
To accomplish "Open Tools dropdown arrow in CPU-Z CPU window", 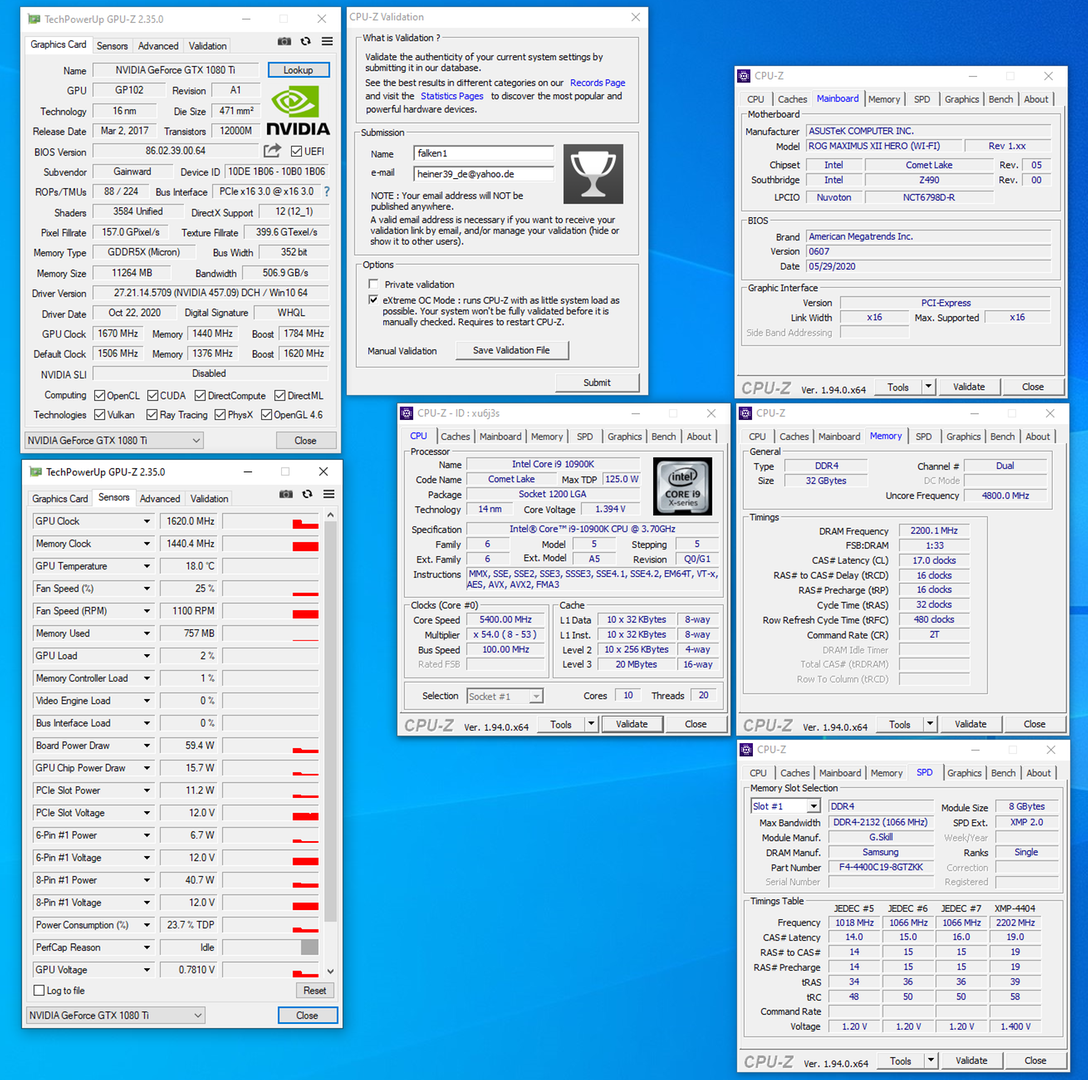I will coord(591,724).
